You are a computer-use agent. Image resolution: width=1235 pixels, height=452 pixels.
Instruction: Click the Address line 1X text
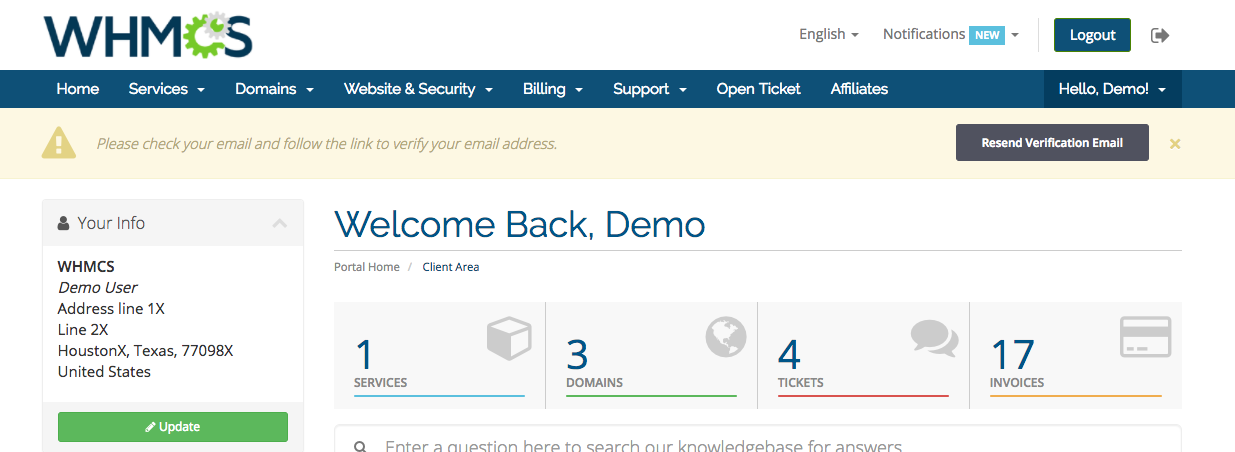[111, 309]
